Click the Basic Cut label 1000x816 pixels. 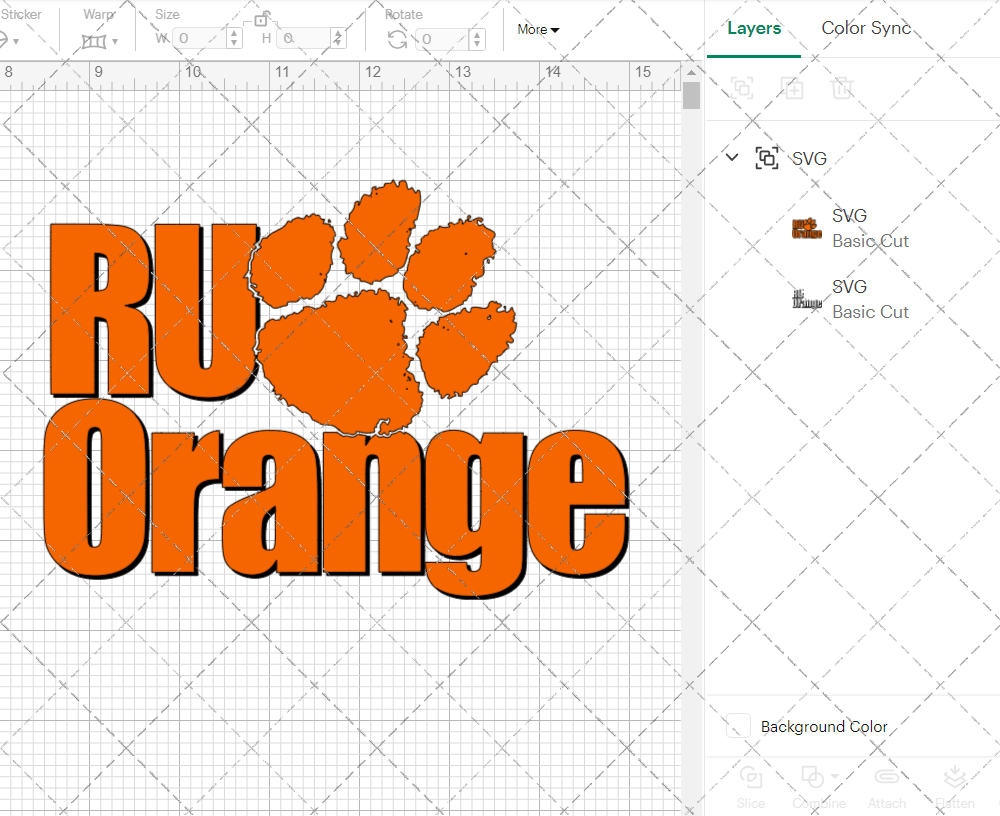coord(870,241)
